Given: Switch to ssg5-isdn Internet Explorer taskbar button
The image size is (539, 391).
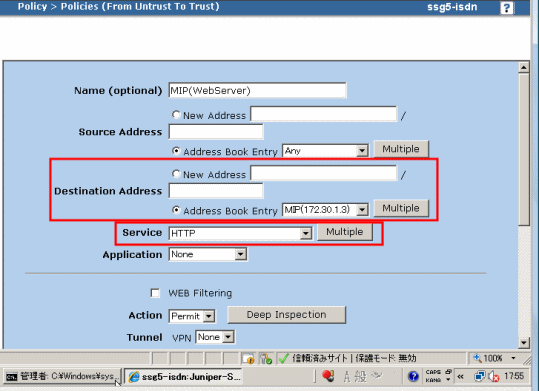Looking at the screenshot, I should point(184,377).
